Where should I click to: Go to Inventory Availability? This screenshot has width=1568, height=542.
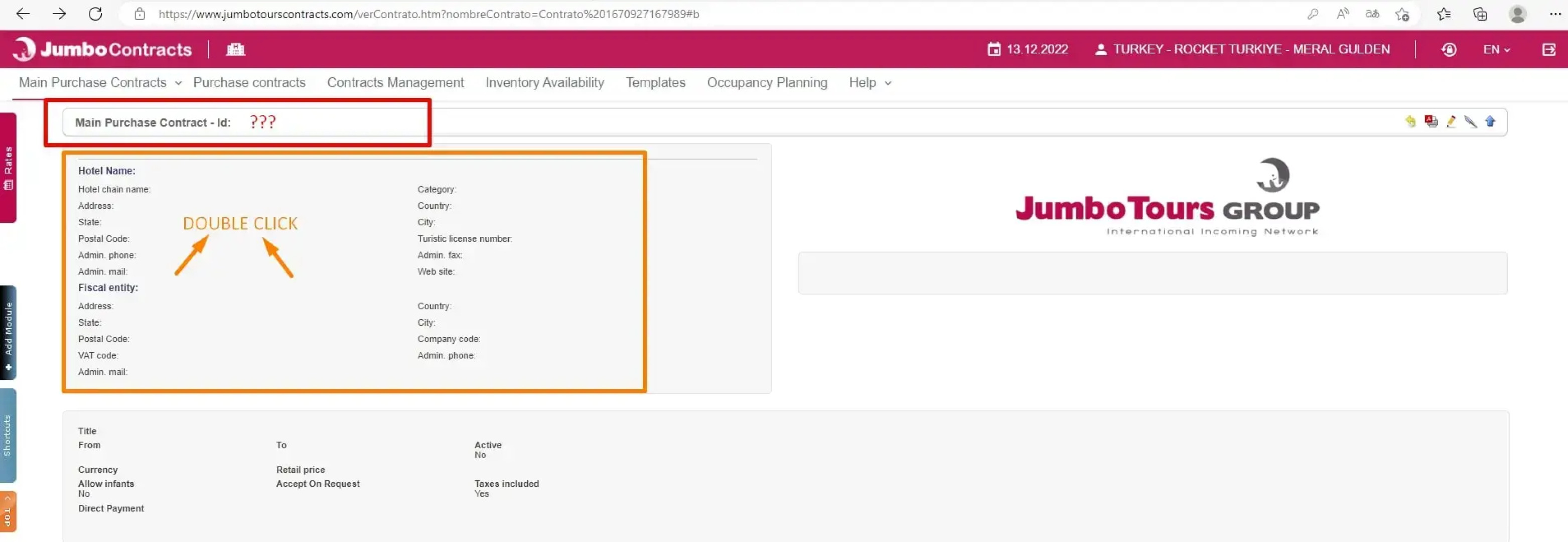544,83
